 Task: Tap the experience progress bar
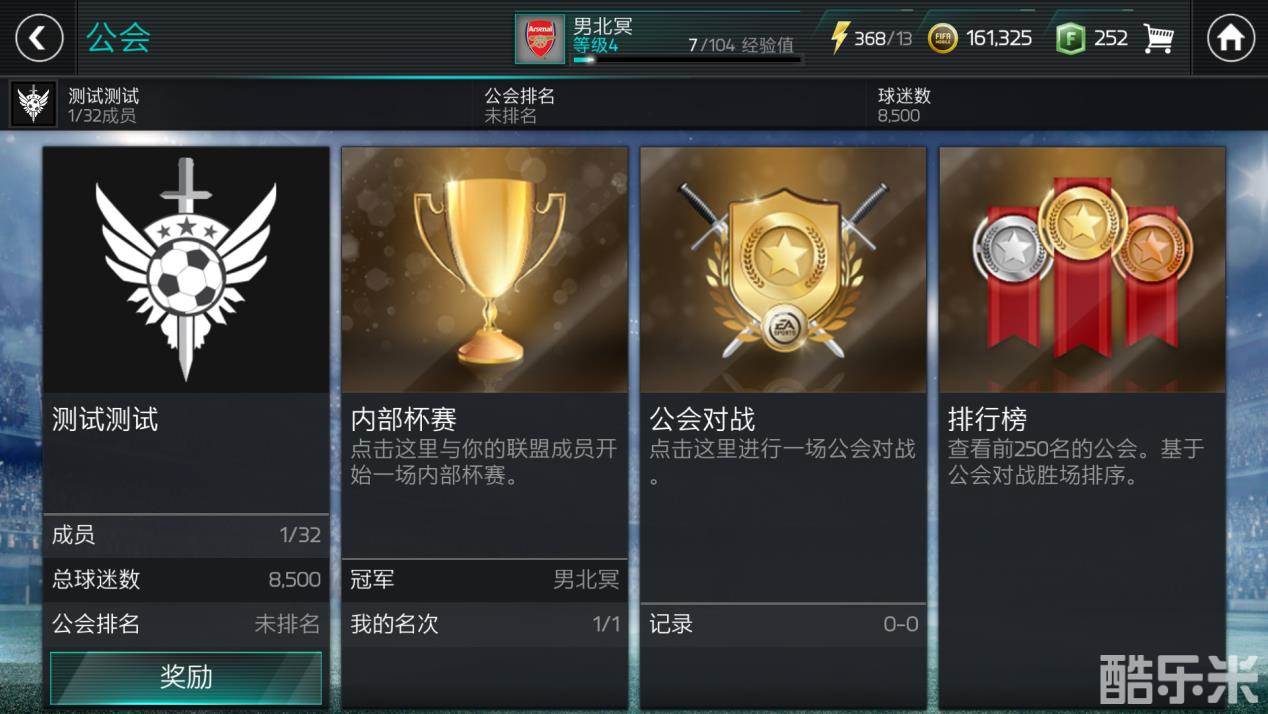coord(686,60)
